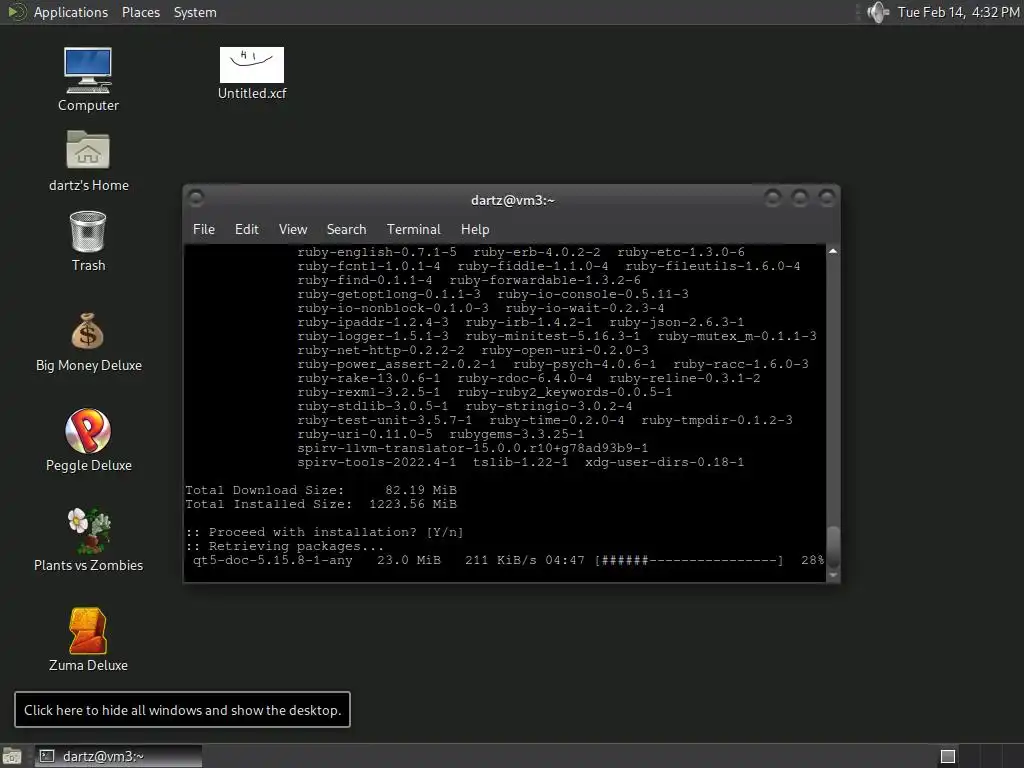Click the workspace switcher square in bottom panel

point(948,756)
